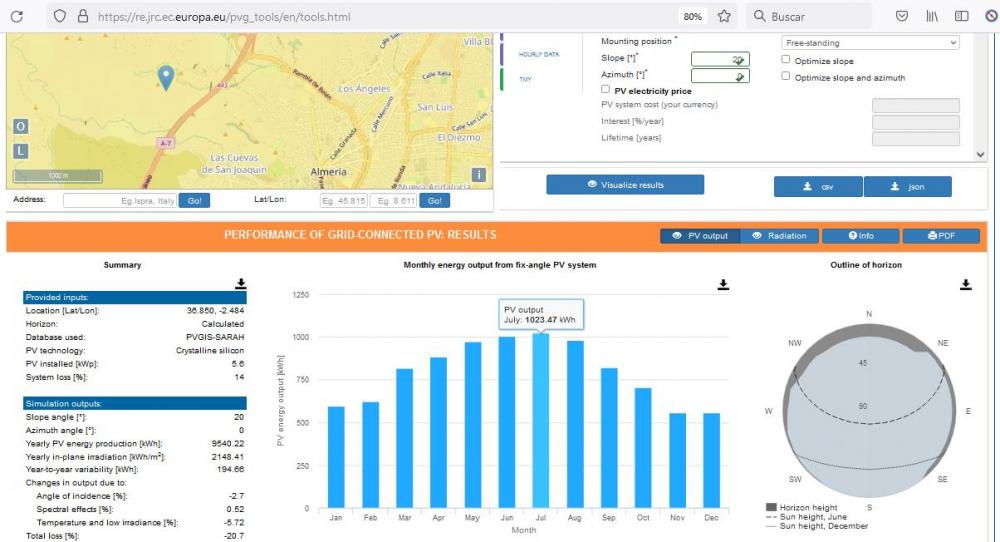Image resolution: width=1000 pixels, height=542 pixels.
Task: Open the results Info button
Action: (860, 236)
